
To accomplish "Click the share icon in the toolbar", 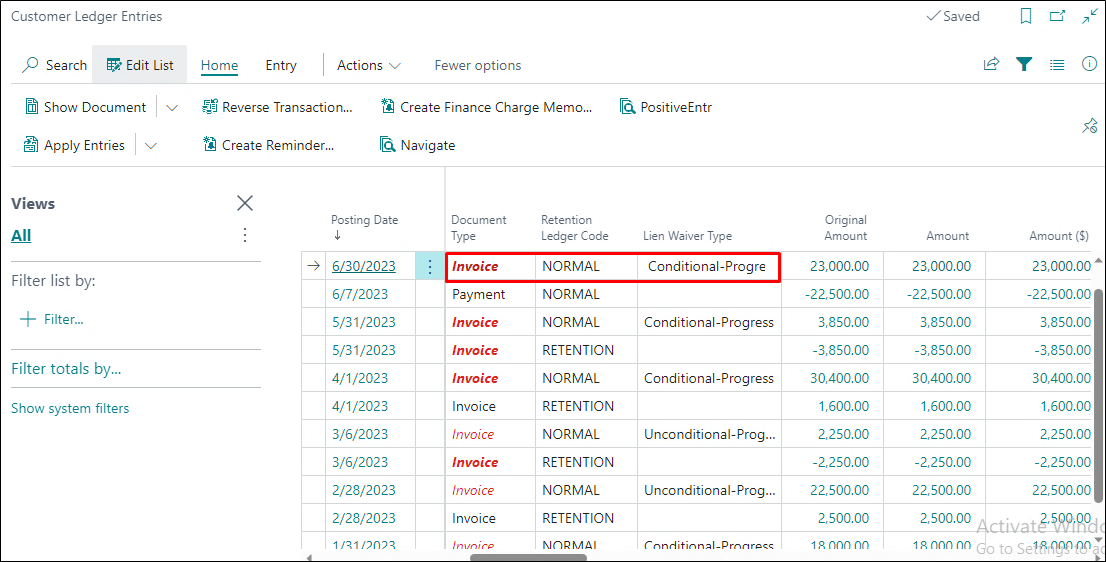I will [991, 65].
